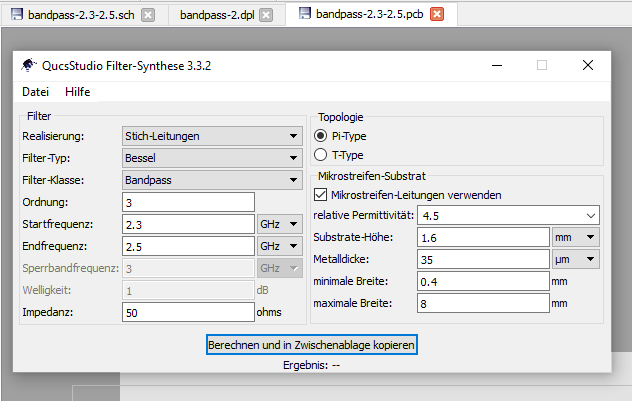This screenshot has height=401, width=632.
Task: Select the bandpass-2.3-2.5.pcb tab
Action: coord(370,15)
